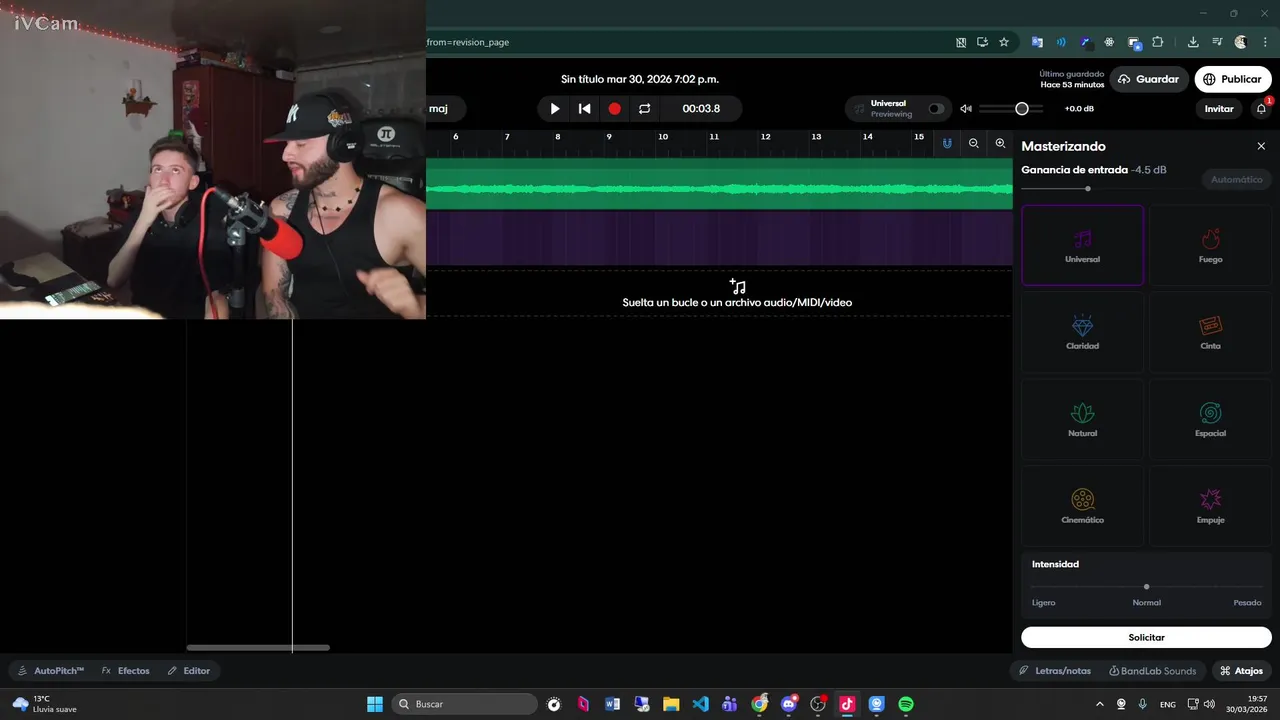The image size is (1280, 720).
Task: Click the taskbar Buscar search box
Action: [x=464, y=704]
